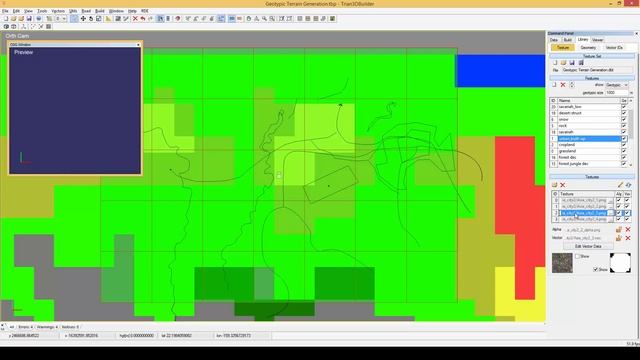Viewport: 640px width, 360px height.
Task: Open the Window menu
Action: click(x=116, y=11)
